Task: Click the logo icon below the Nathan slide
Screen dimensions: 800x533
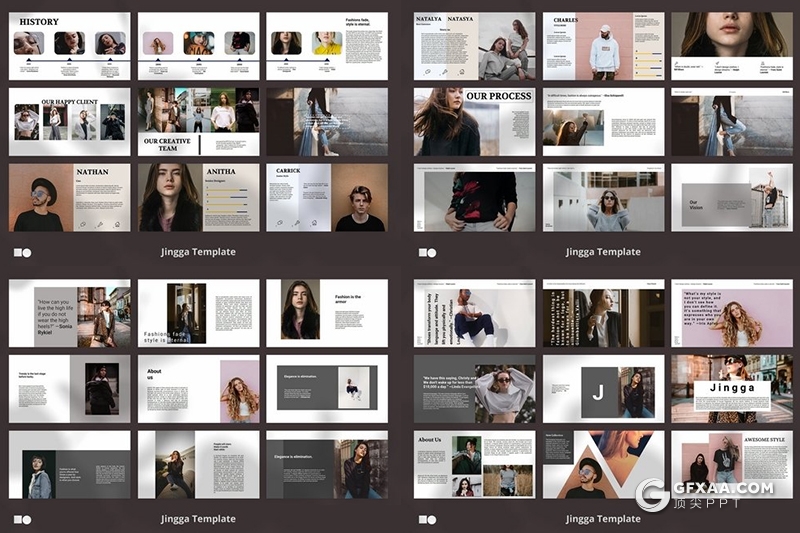Action: point(22,252)
